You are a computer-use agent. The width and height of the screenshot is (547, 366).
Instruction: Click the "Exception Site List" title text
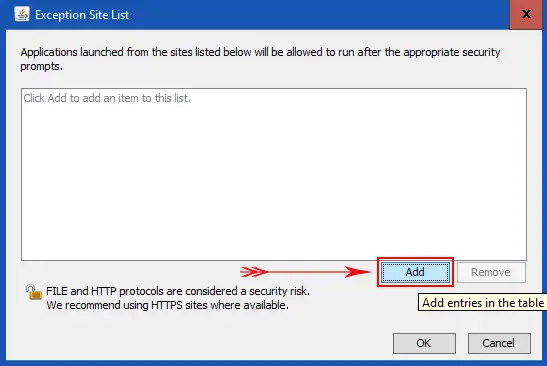coord(82,15)
